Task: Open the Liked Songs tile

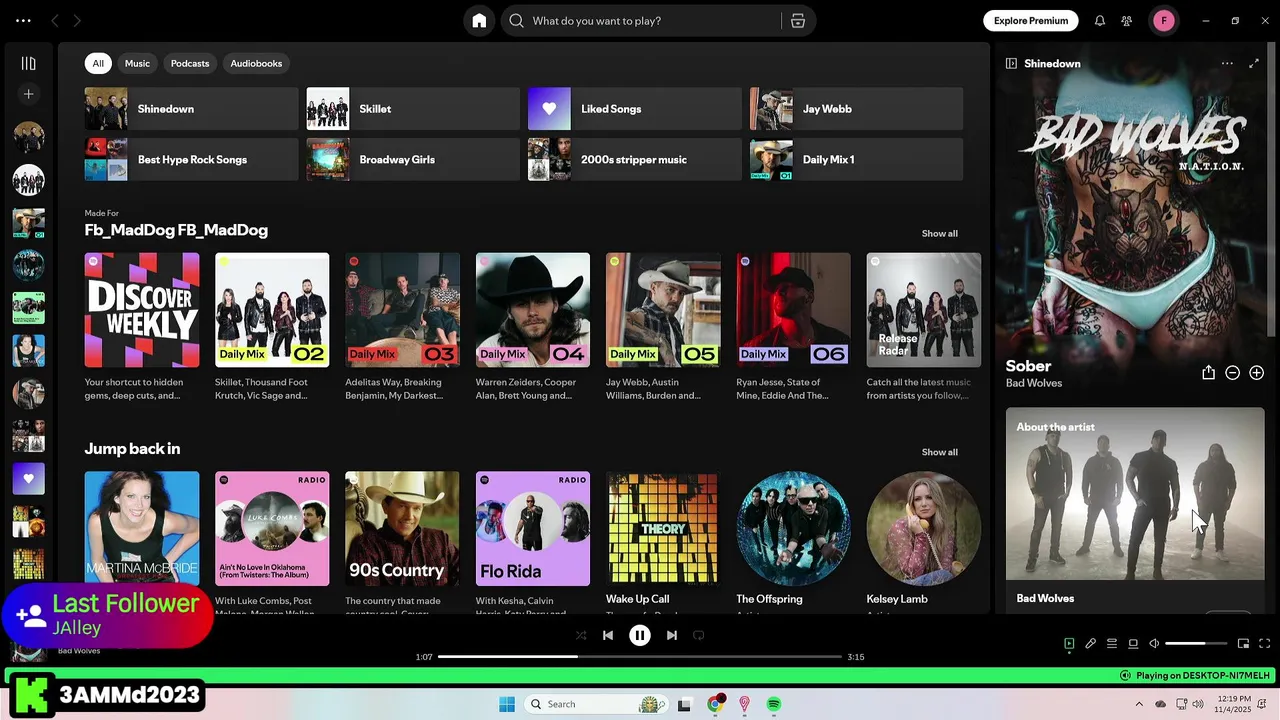Action: [634, 109]
